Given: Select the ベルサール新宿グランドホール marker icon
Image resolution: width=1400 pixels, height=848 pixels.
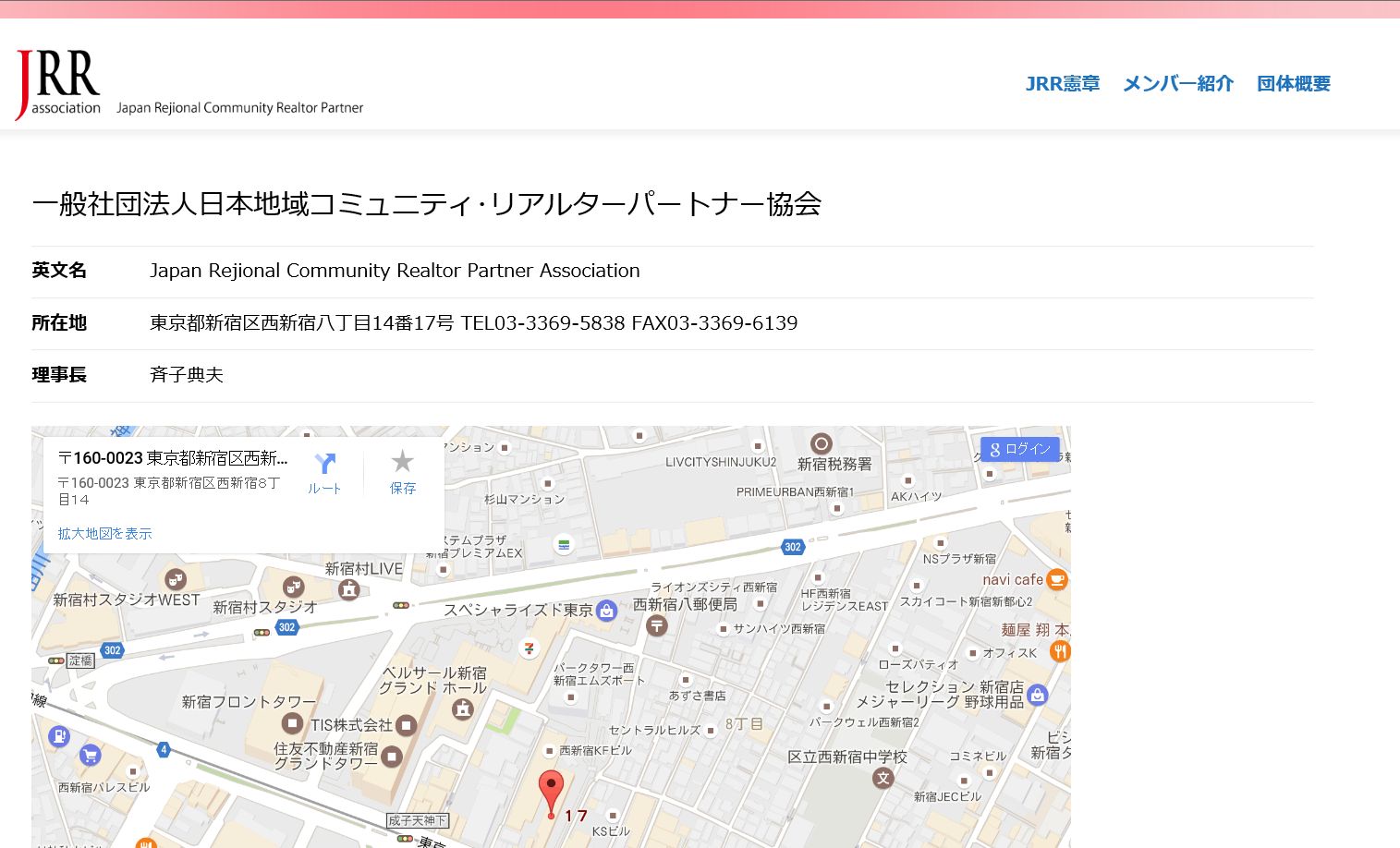Looking at the screenshot, I should tap(462, 709).
